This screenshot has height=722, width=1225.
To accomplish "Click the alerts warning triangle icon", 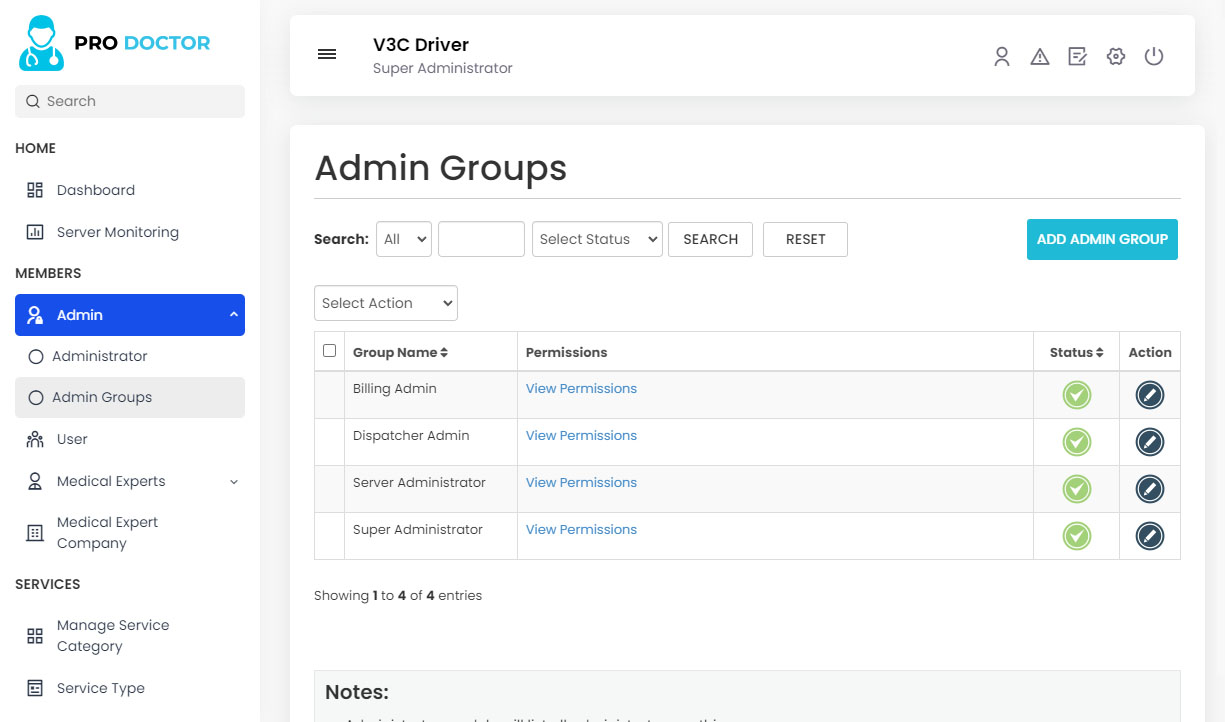I will [1040, 57].
